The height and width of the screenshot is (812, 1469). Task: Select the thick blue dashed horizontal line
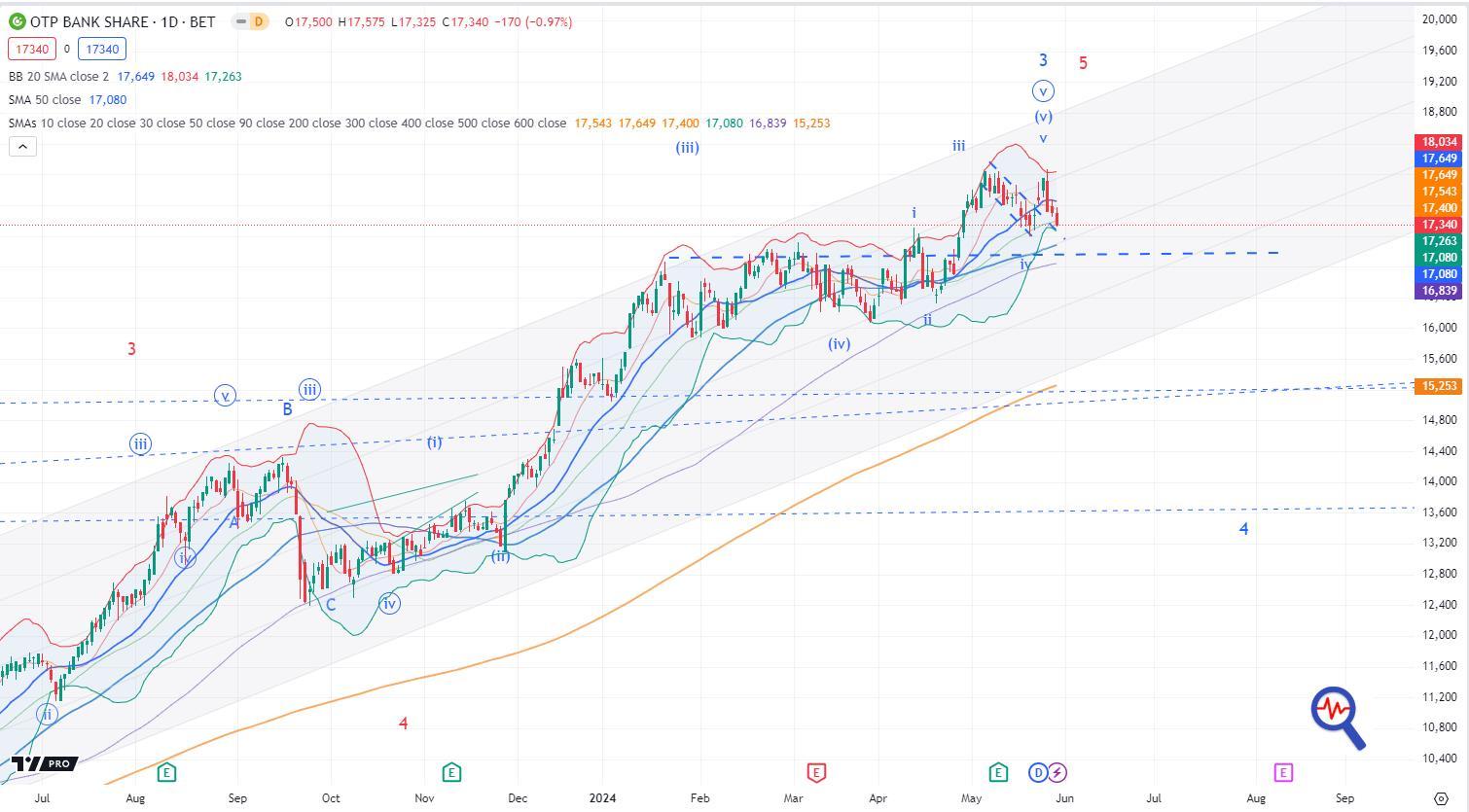pos(973,255)
